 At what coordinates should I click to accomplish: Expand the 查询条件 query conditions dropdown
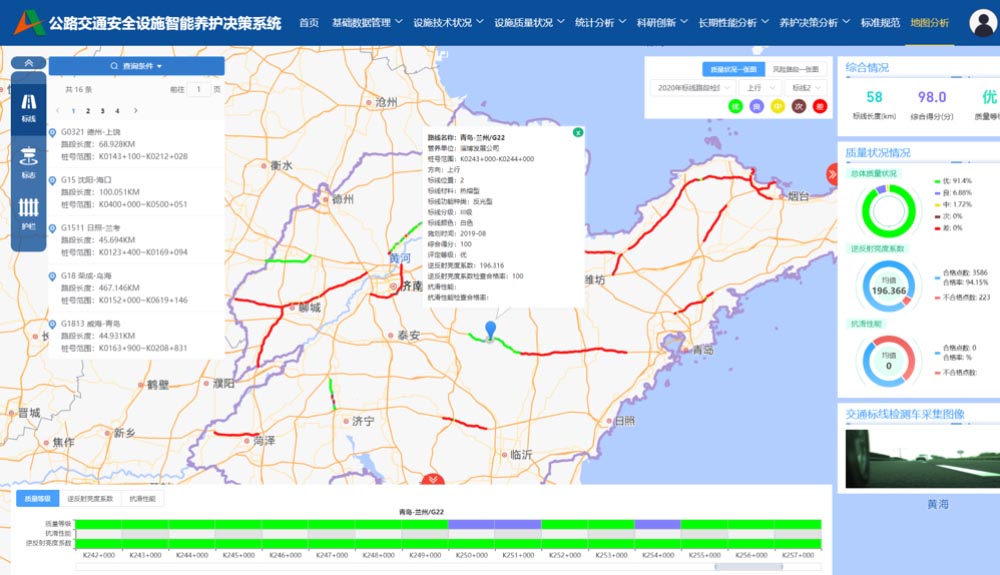(x=136, y=66)
